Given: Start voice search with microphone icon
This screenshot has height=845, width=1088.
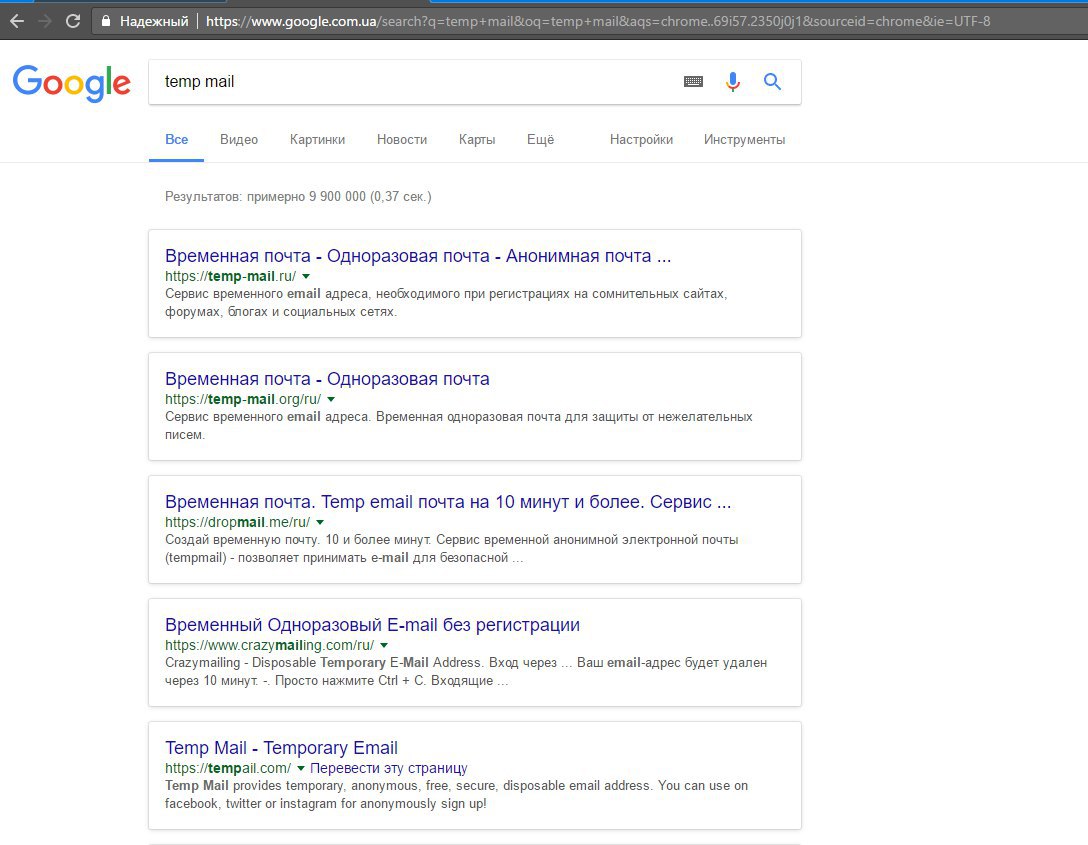Looking at the screenshot, I should coord(733,82).
